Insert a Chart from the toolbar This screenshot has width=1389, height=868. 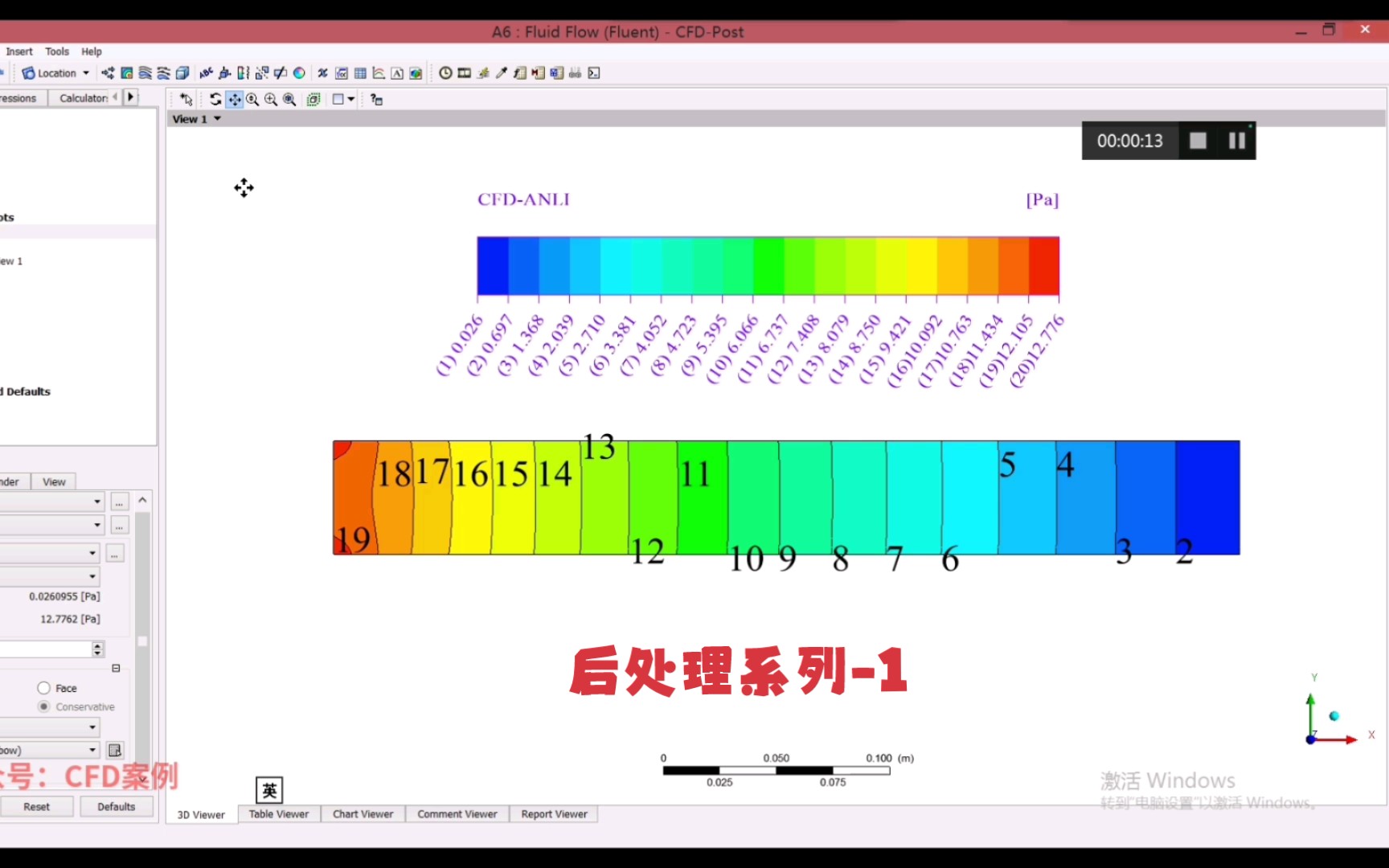[379, 73]
